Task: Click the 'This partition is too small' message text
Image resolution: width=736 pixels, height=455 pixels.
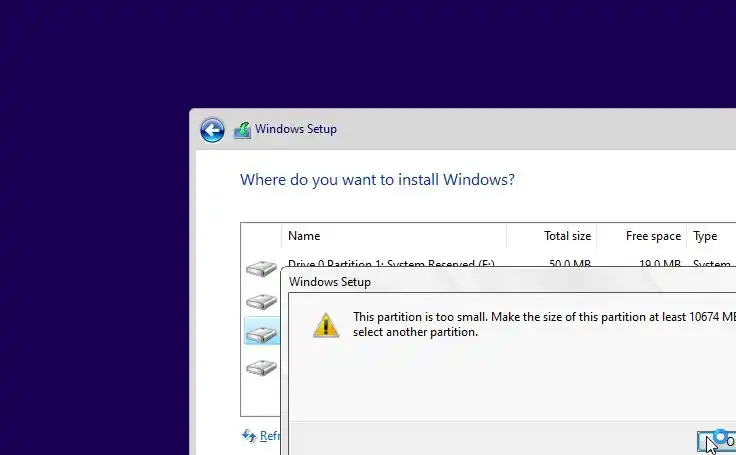Action: pyautogui.click(x=544, y=324)
